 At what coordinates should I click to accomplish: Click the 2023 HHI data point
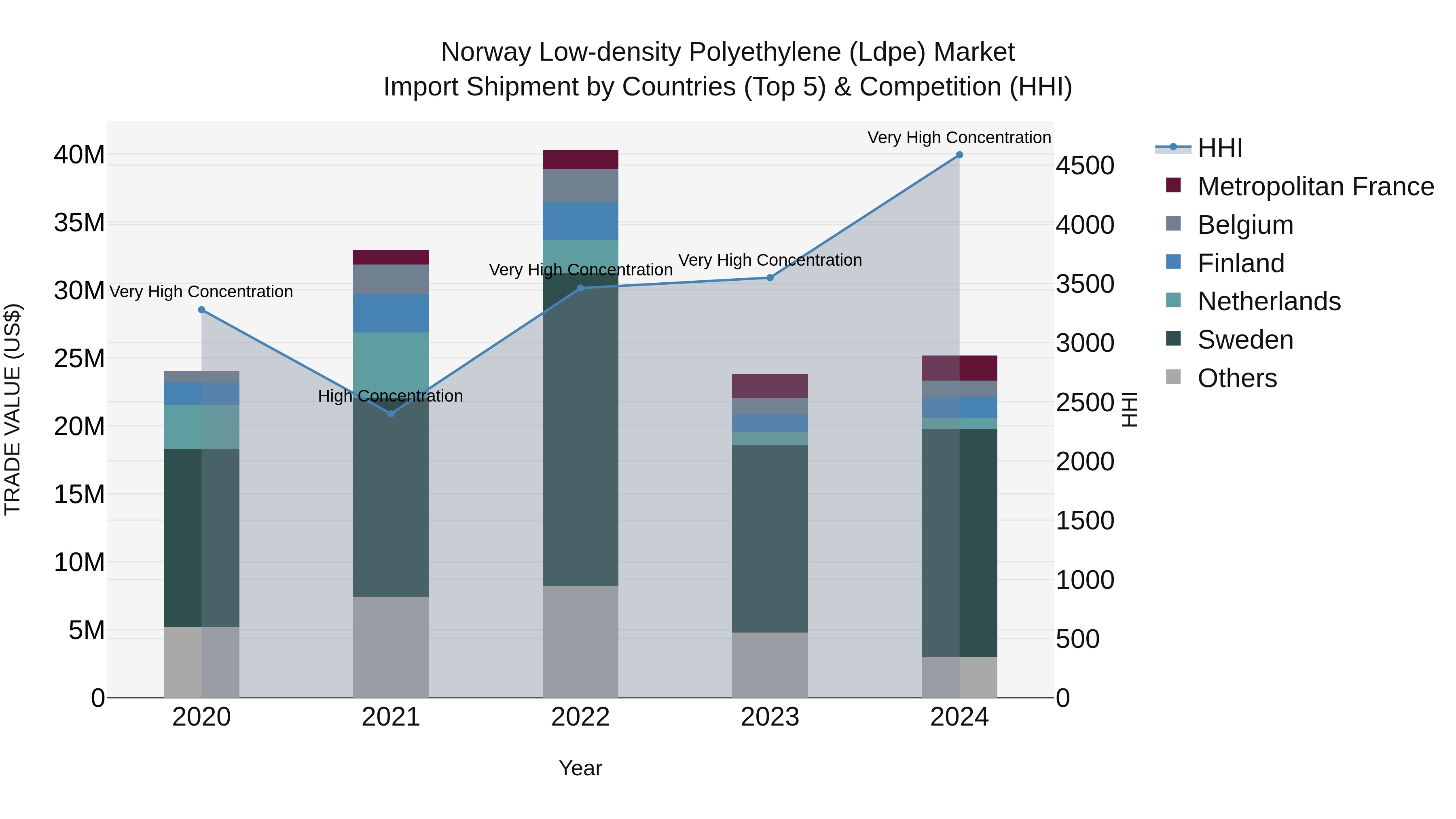point(770,277)
